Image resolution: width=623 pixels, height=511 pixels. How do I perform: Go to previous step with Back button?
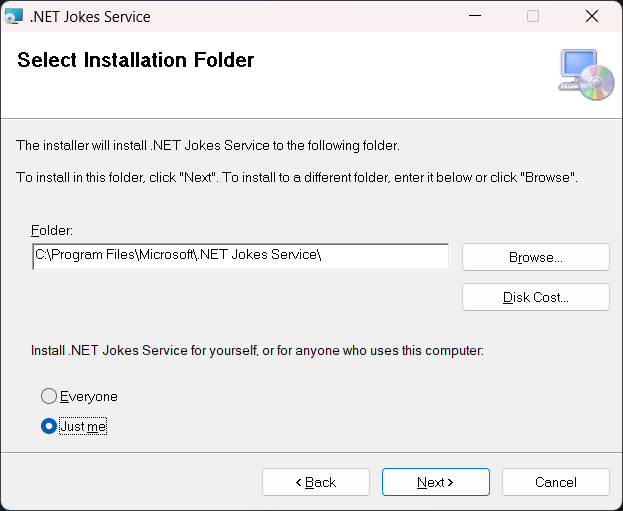coord(316,482)
